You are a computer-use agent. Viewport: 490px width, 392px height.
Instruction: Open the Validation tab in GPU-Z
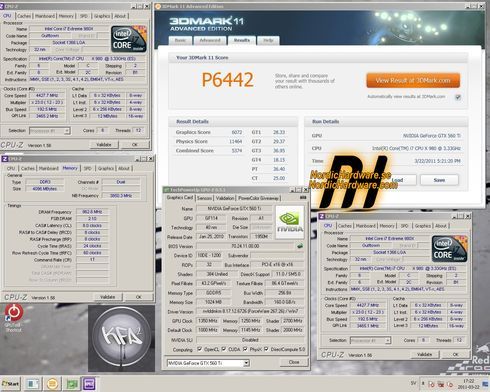click(225, 198)
